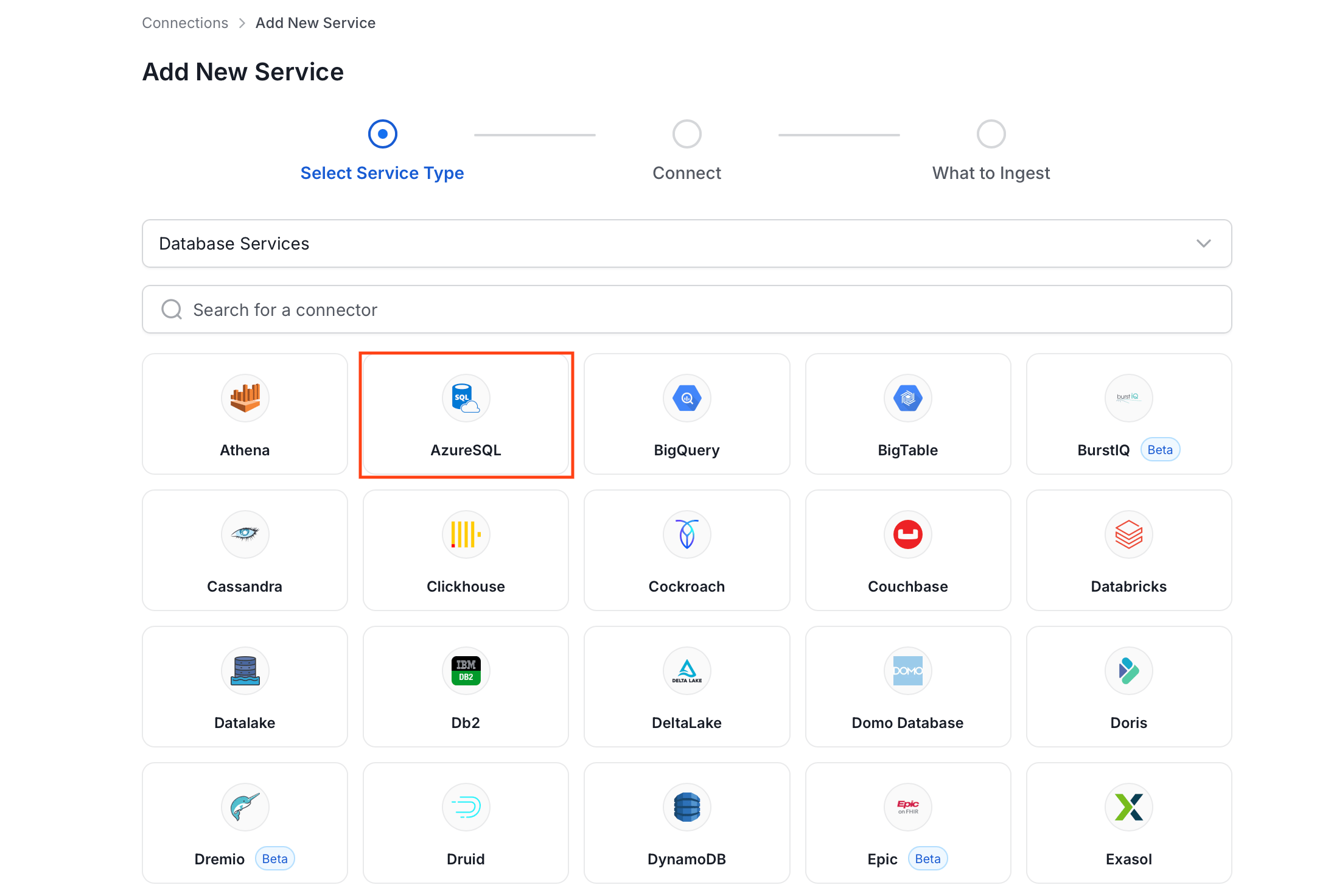Screen dimensions: 1317x896
Task: Expand service type list via chevron
Action: (x=1203, y=243)
